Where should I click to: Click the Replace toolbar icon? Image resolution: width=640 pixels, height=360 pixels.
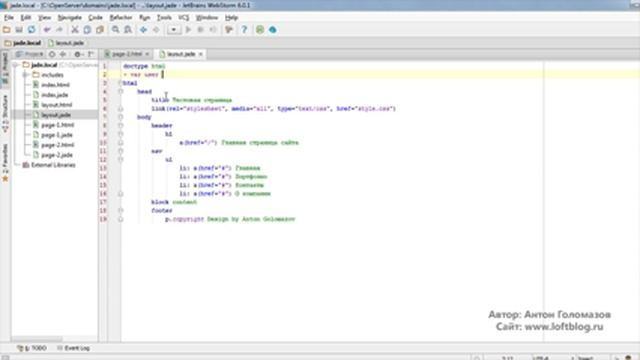128,30
